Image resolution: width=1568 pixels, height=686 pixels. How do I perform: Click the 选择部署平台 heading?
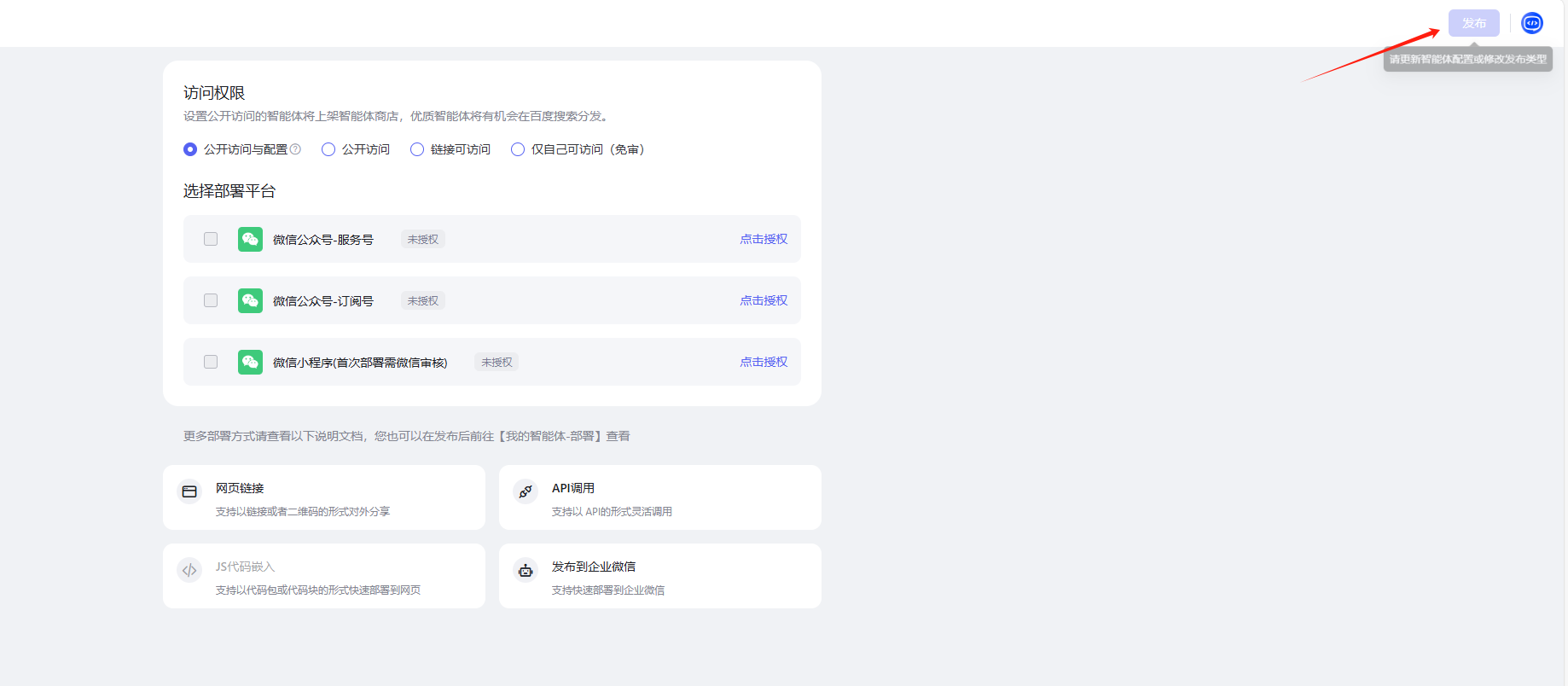(229, 191)
